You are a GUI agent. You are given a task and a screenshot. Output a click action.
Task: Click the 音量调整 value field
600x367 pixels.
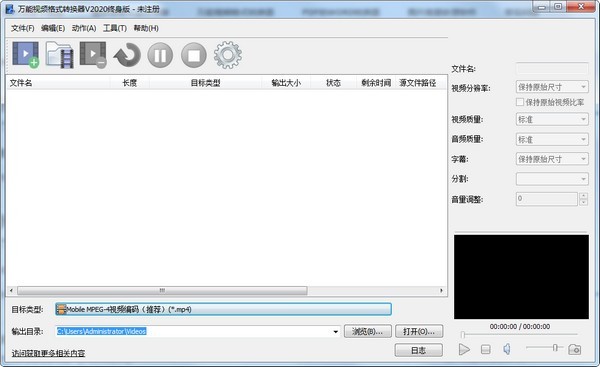click(546, 199)
